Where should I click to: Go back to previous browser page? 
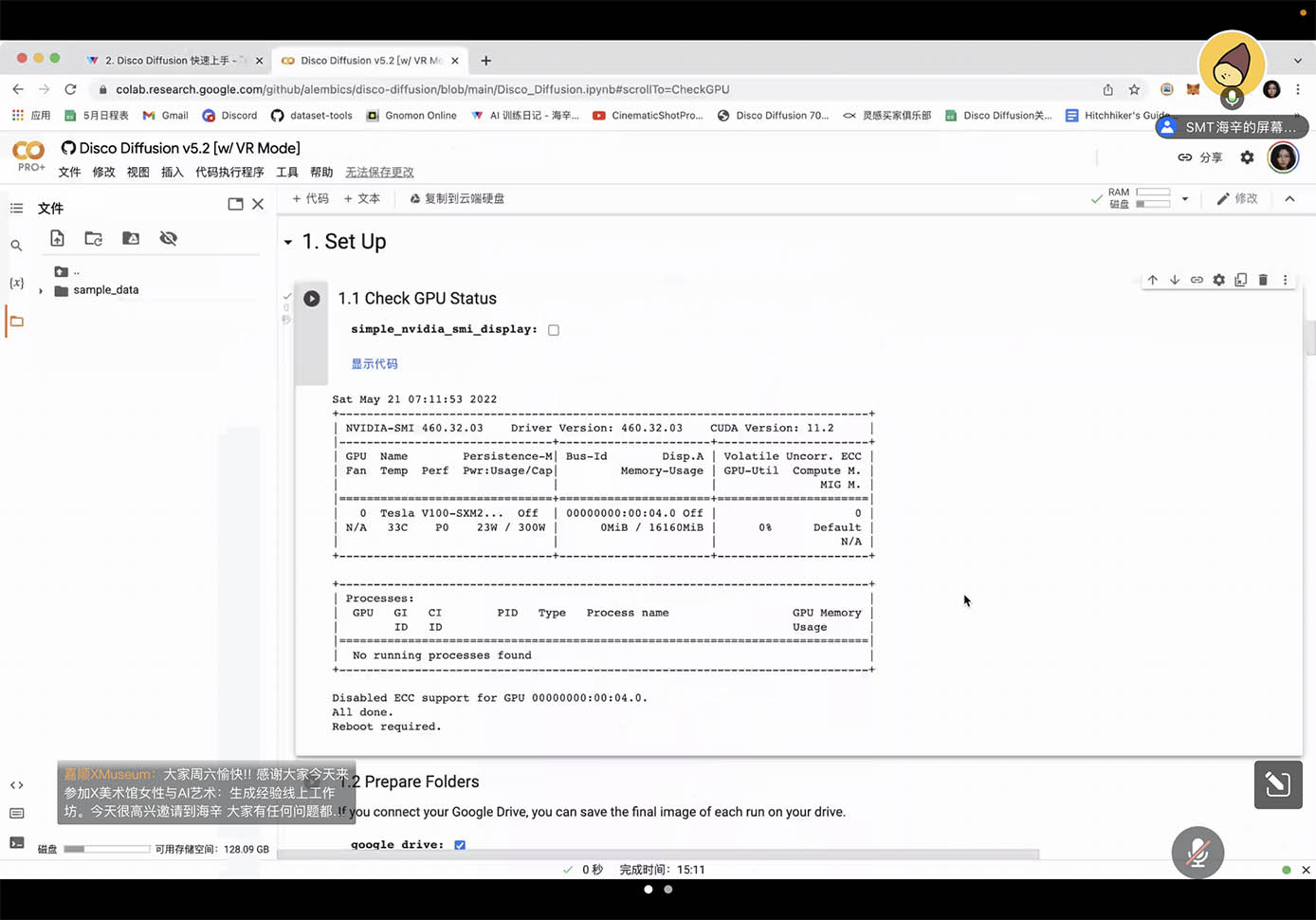tap(18, 89)
